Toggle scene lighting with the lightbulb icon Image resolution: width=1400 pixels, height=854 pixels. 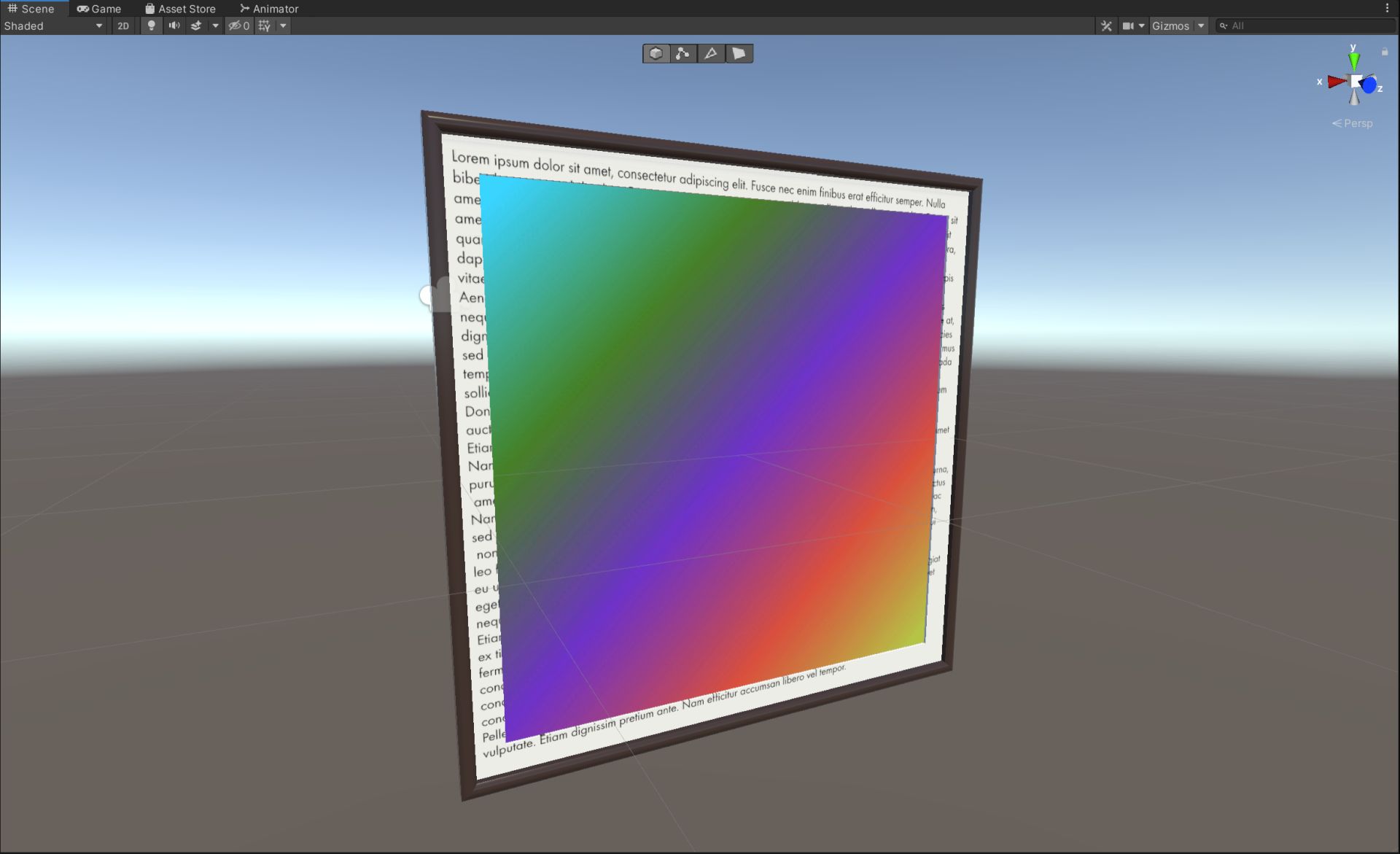(151, 26)
